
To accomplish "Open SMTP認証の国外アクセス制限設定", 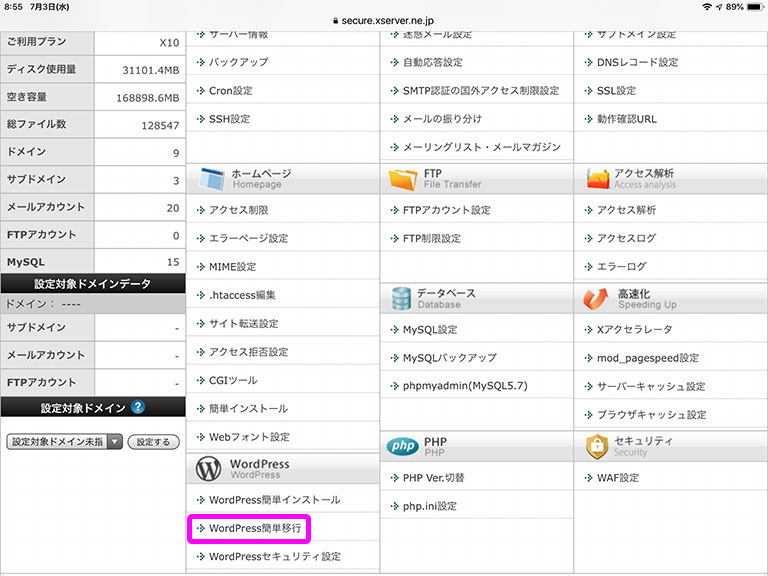I will click(480, 91).
